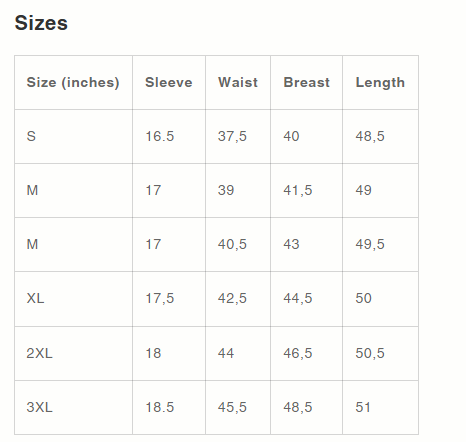Click waist value 45,5
This screenshot has height=442, width=466.
232,407
